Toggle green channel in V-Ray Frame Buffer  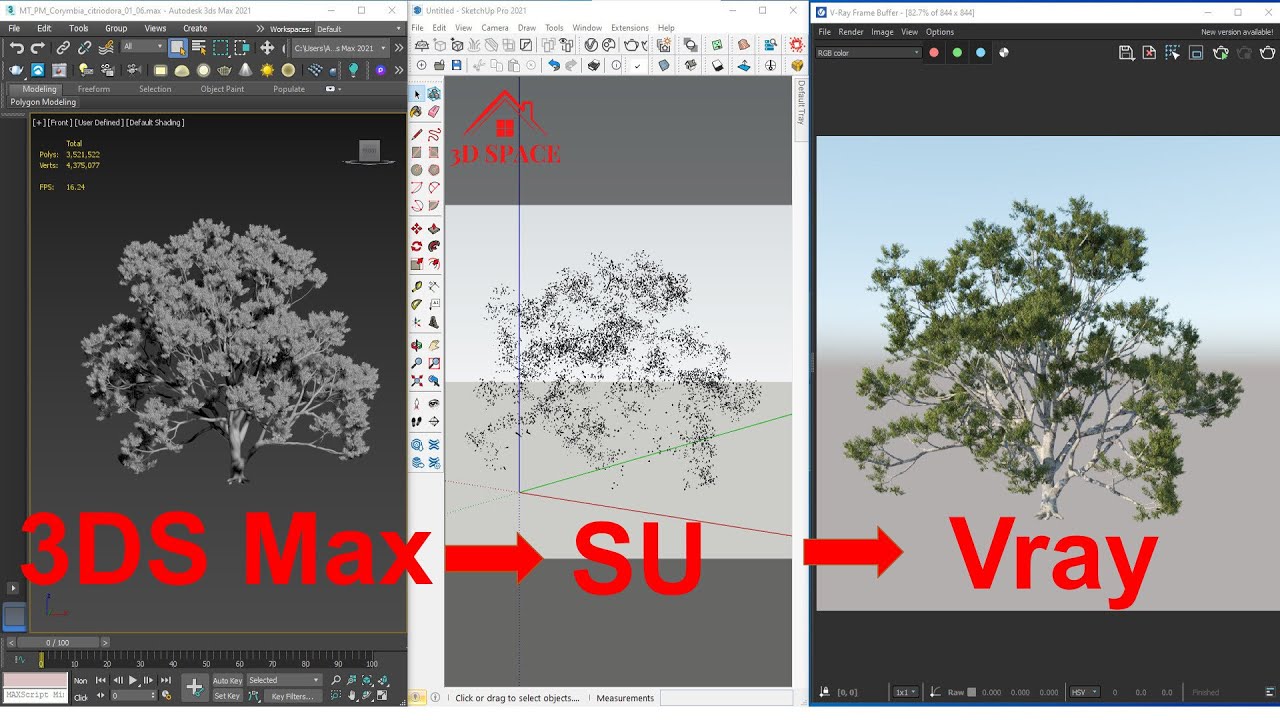(x=957, y=53)
